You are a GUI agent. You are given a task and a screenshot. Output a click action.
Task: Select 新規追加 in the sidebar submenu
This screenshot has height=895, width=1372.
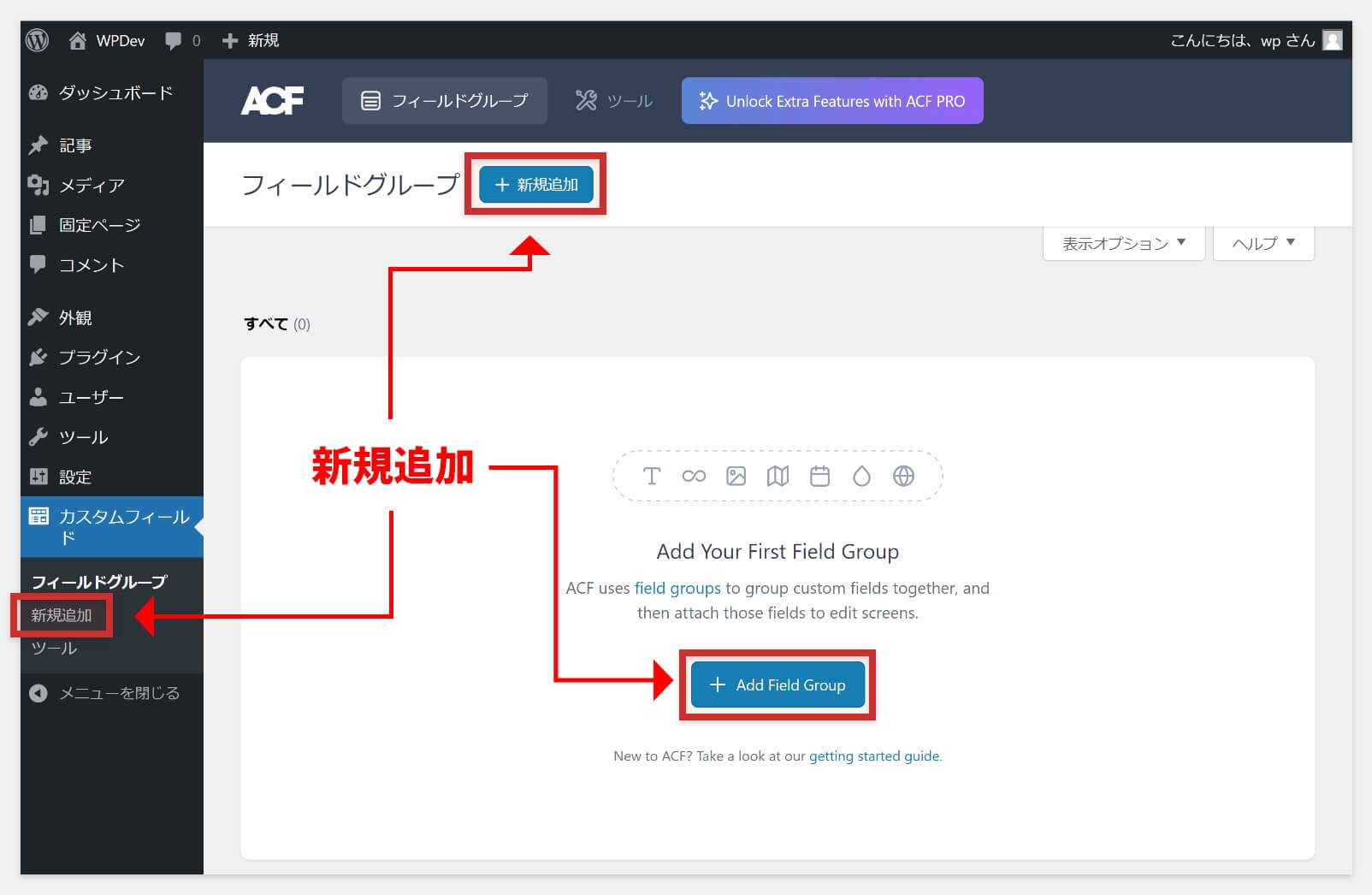point(62,615)
